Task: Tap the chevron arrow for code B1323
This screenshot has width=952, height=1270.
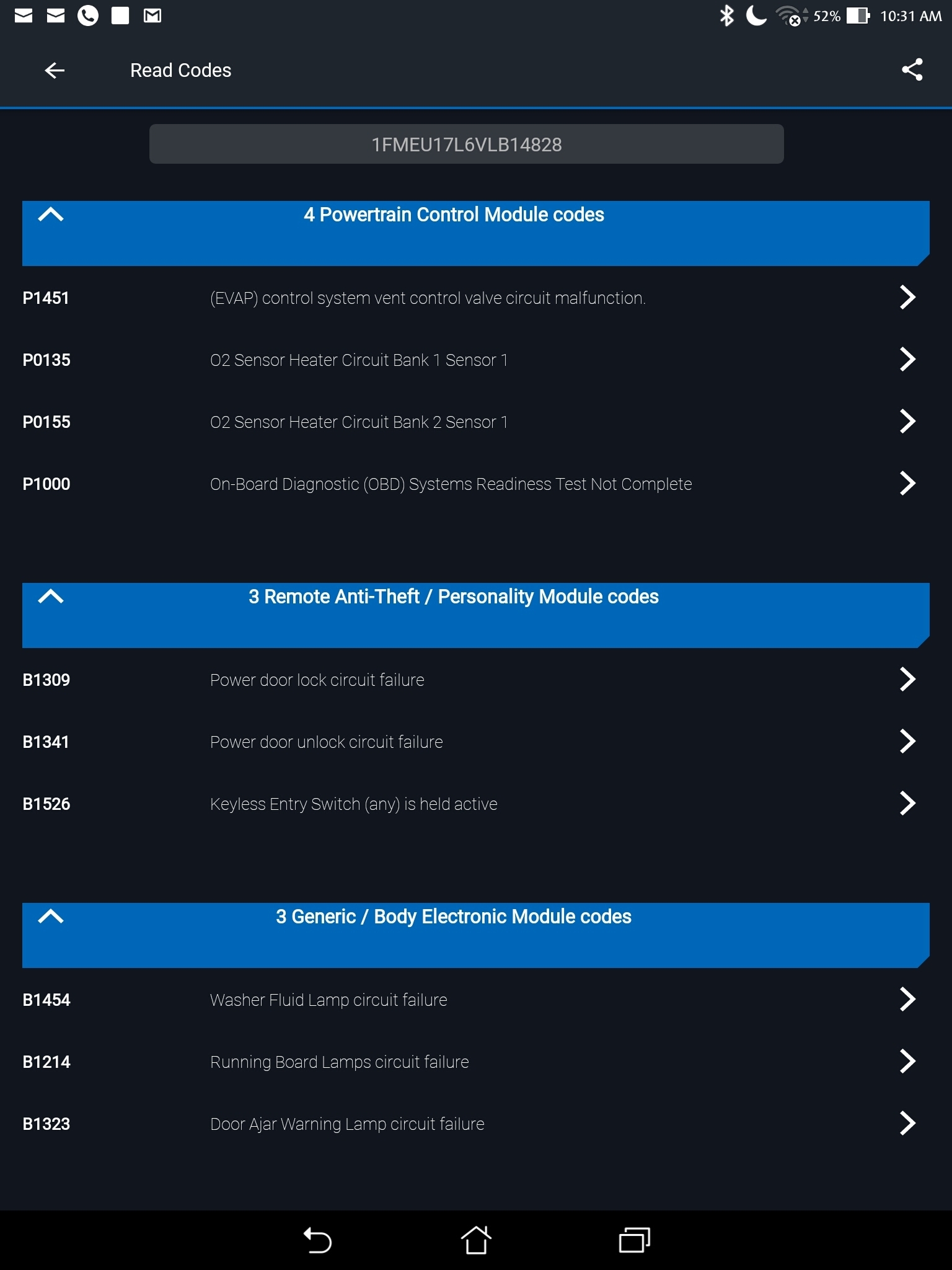Action: point(907,1124)
